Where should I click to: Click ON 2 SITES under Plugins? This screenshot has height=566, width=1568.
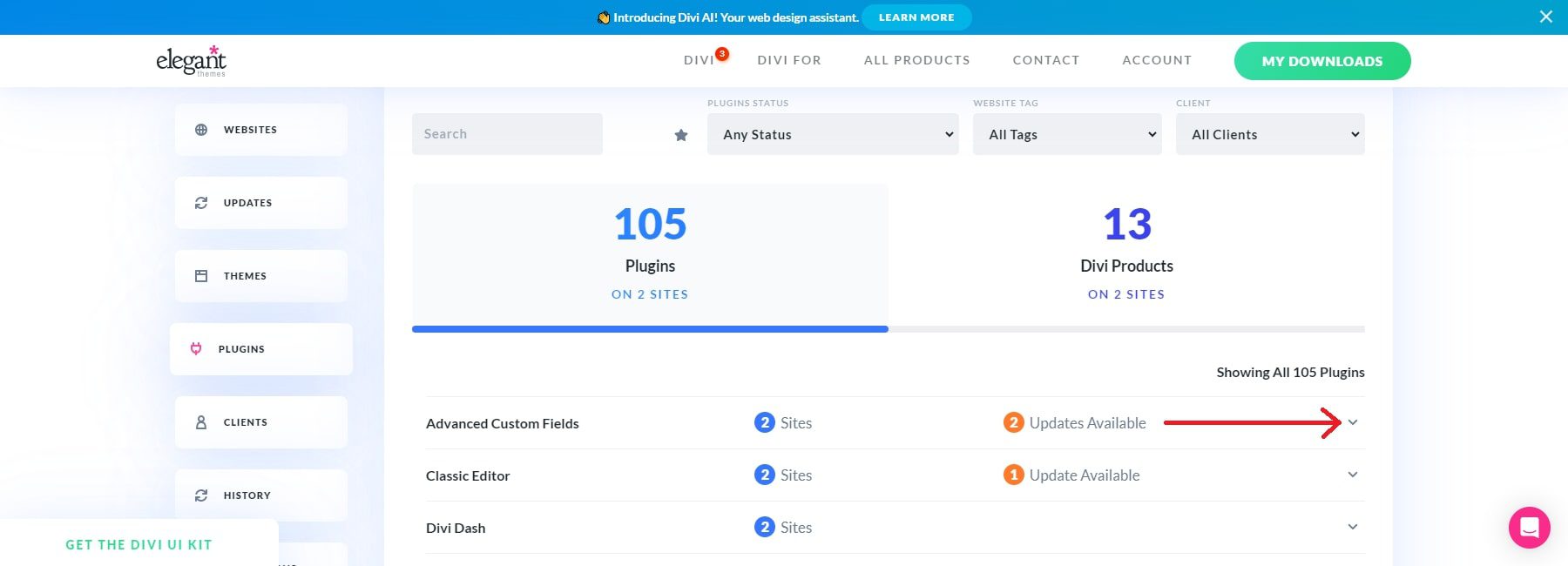click(650, 294)
